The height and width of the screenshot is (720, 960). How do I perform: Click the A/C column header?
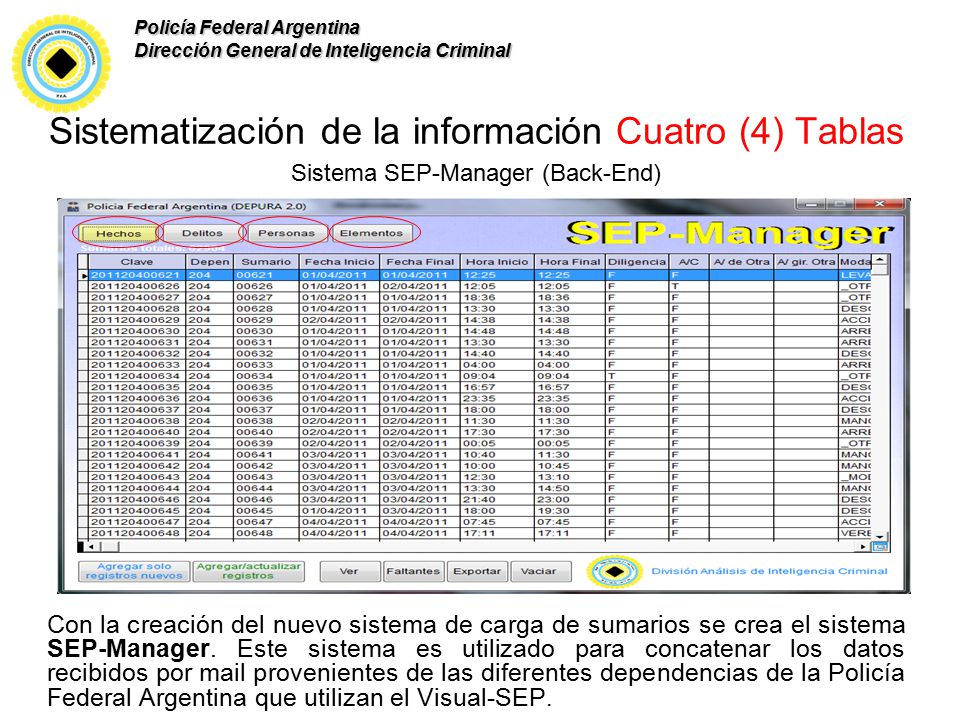coord(689,261)
